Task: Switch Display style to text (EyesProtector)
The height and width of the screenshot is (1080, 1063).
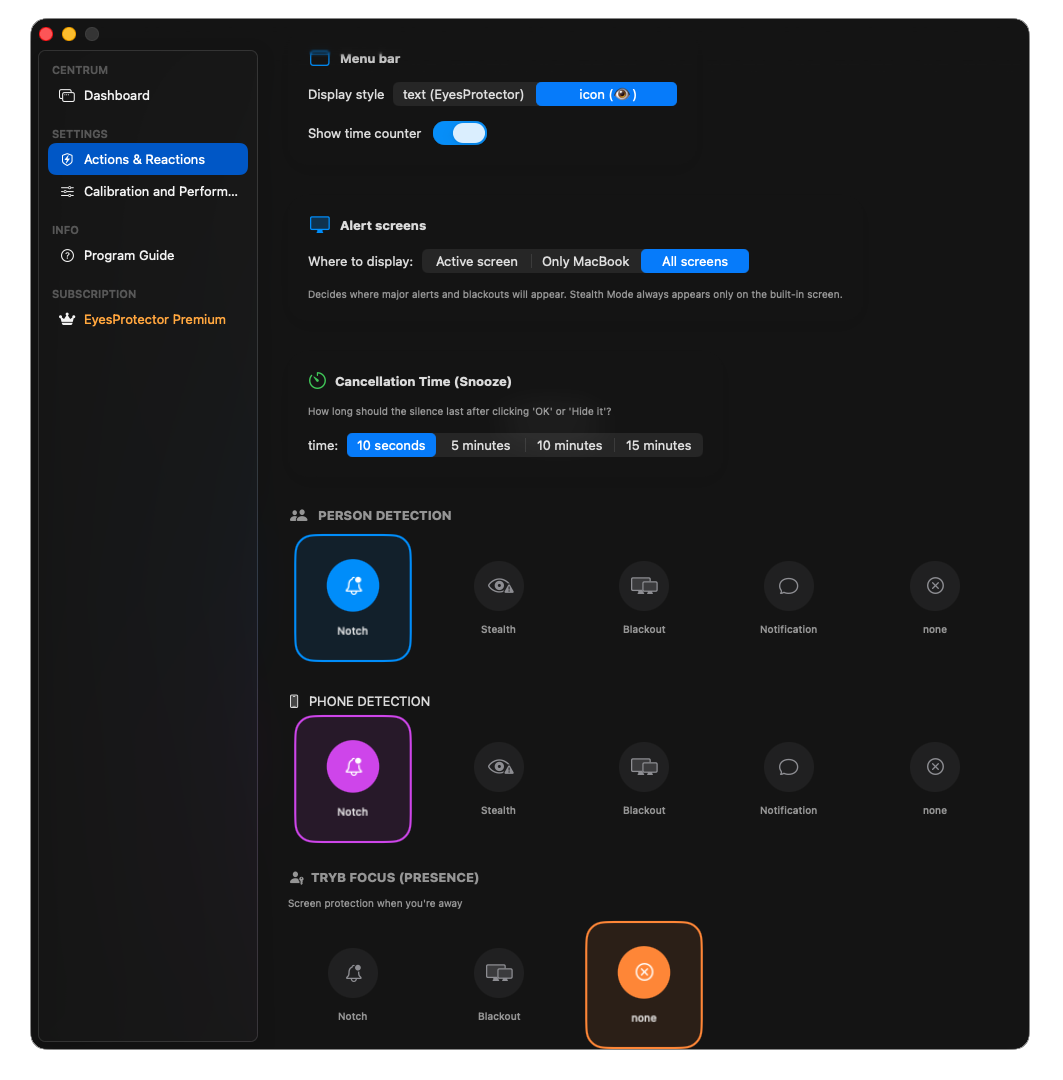Action: pos(463,94)
